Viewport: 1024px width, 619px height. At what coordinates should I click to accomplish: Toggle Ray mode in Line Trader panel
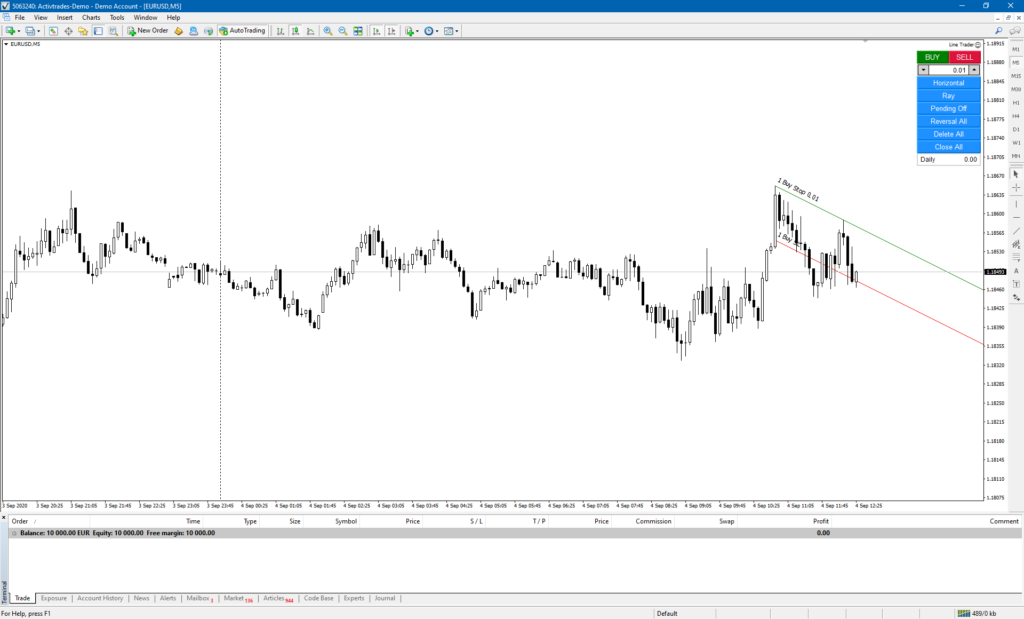[948, 95]
